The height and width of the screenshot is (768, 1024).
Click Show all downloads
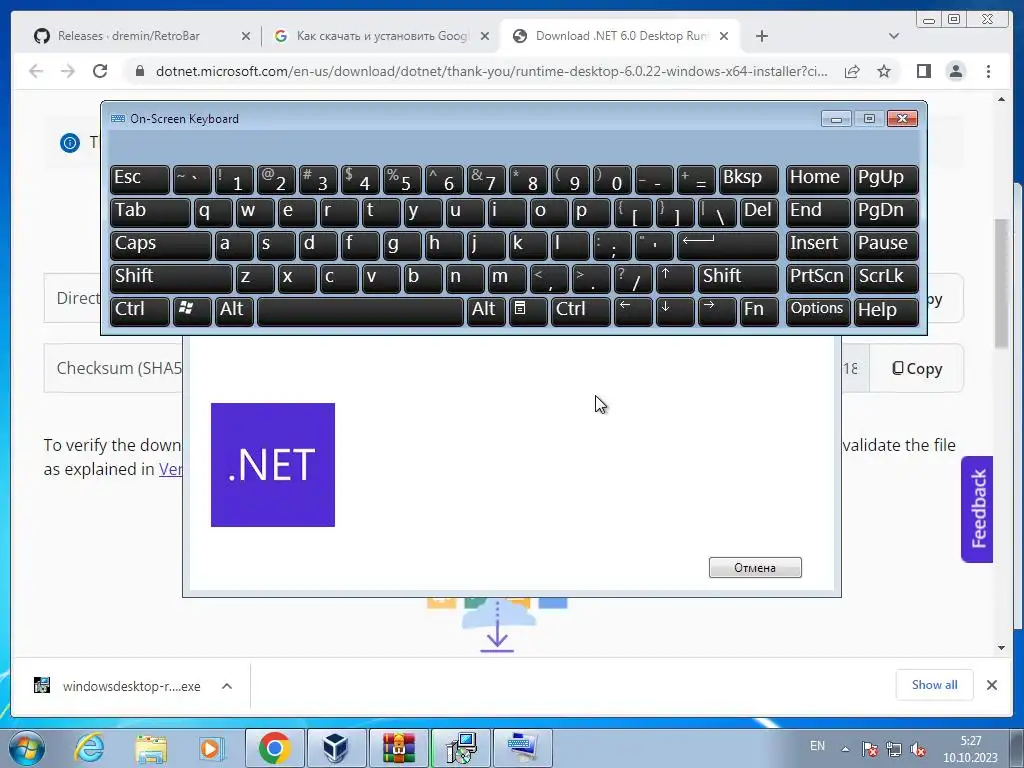(935, 685)
